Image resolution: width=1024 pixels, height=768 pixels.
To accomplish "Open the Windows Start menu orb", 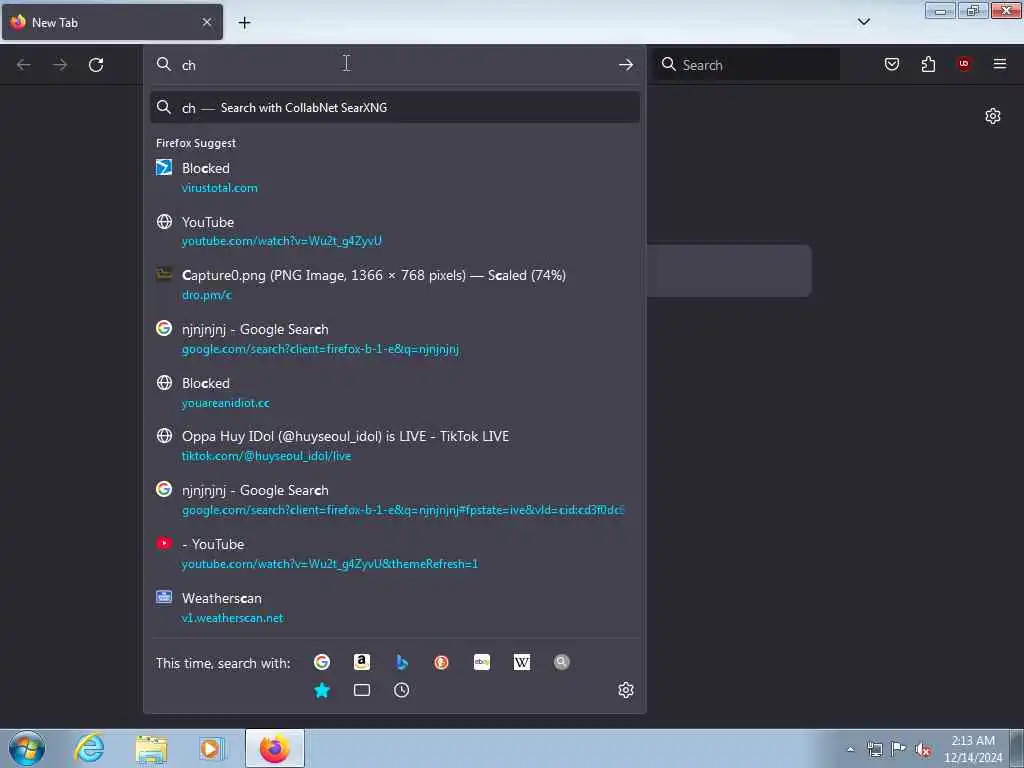I will click(x=27, y=748).
